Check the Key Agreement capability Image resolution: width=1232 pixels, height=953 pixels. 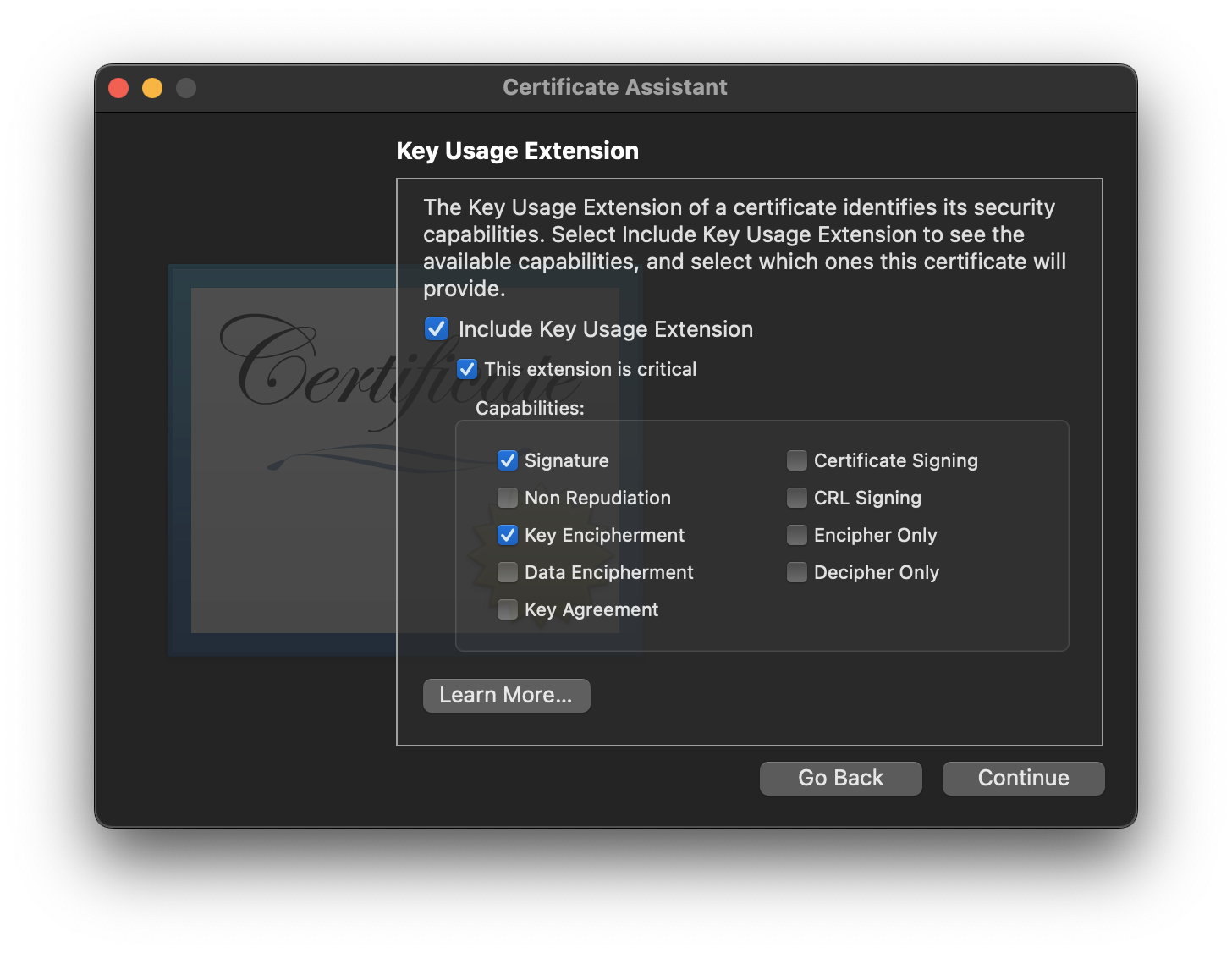(508, 609)
